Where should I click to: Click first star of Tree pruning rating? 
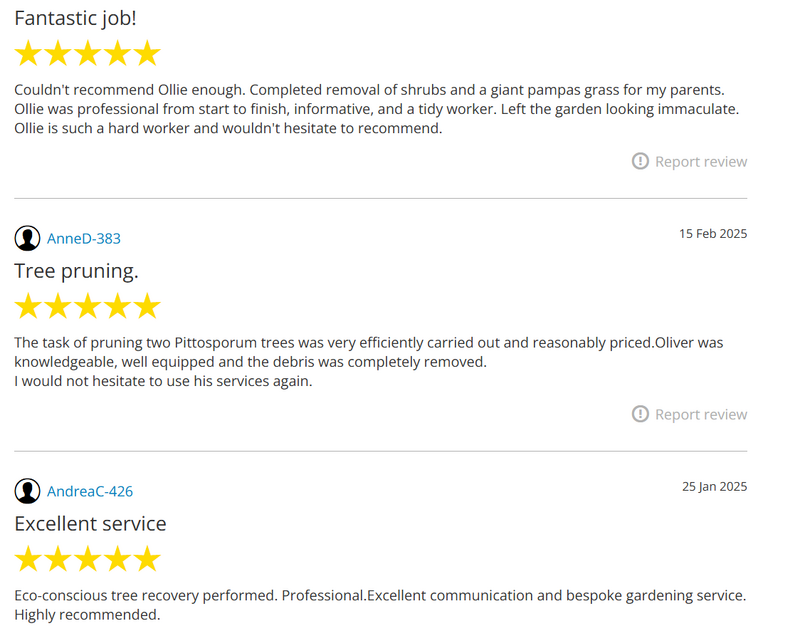(28, 306)
